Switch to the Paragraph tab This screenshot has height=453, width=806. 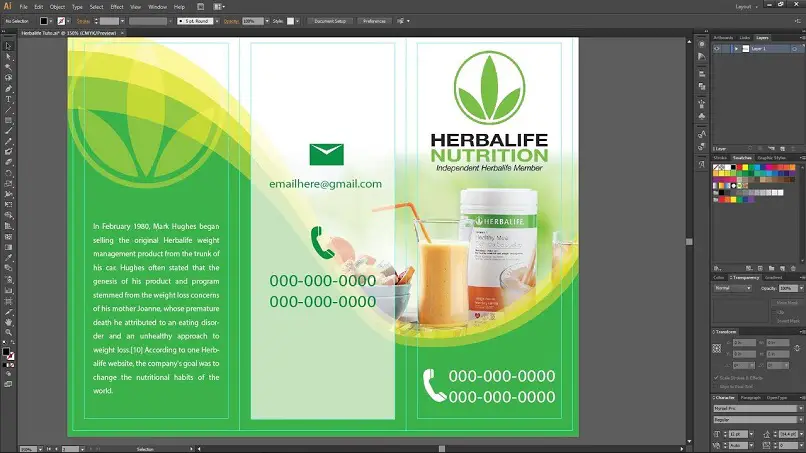[x=750, y=397]
